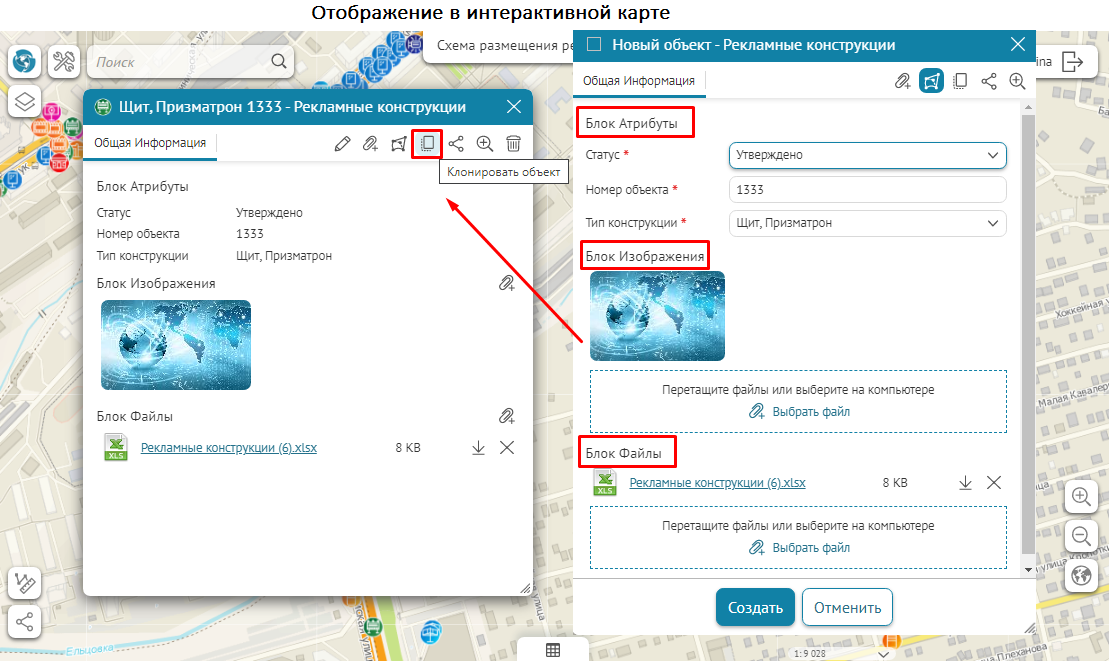Toggle checkbox in New object panel header

point(594,45)
